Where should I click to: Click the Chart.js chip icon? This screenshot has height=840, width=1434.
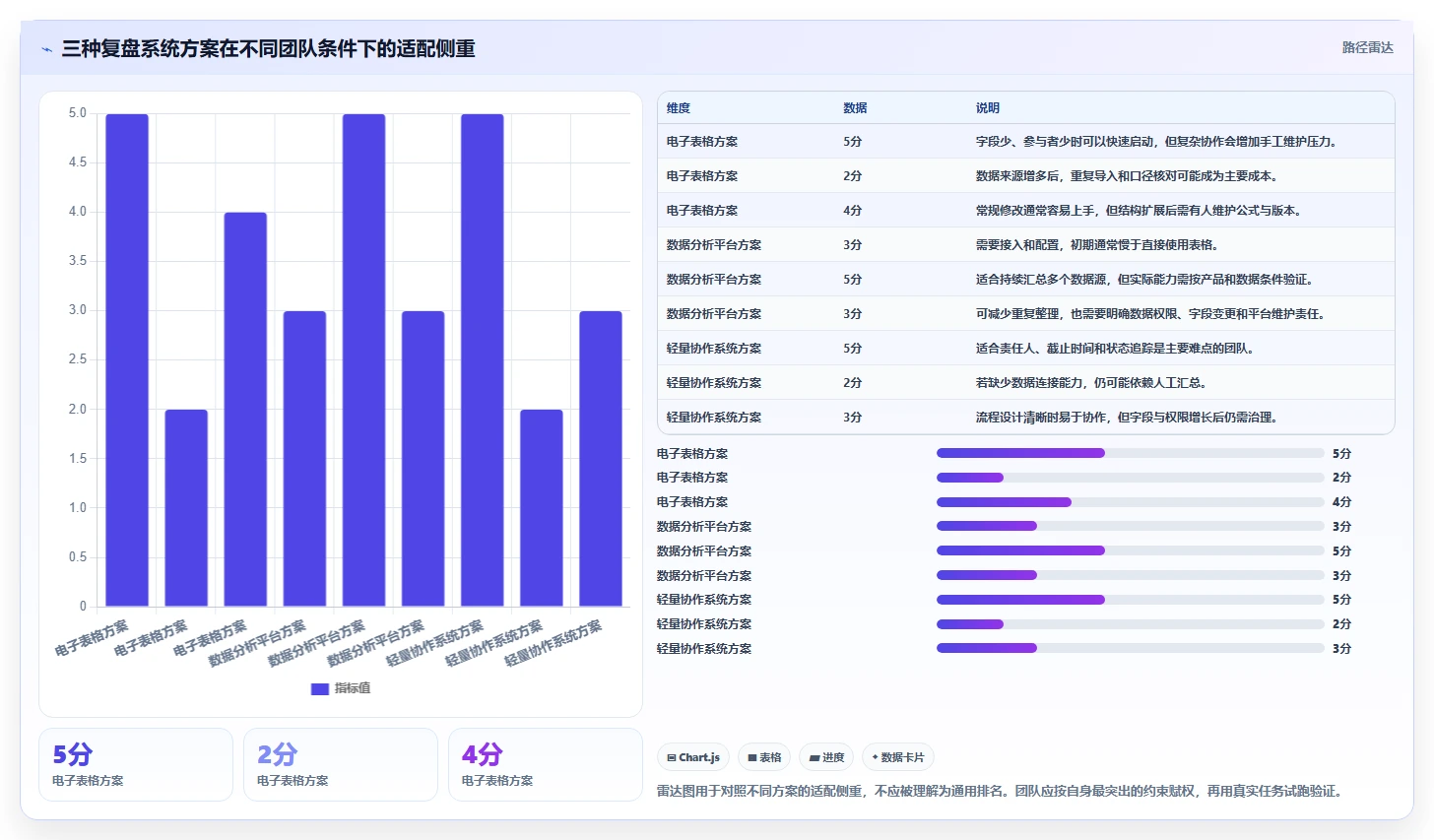tap(672, 757)
